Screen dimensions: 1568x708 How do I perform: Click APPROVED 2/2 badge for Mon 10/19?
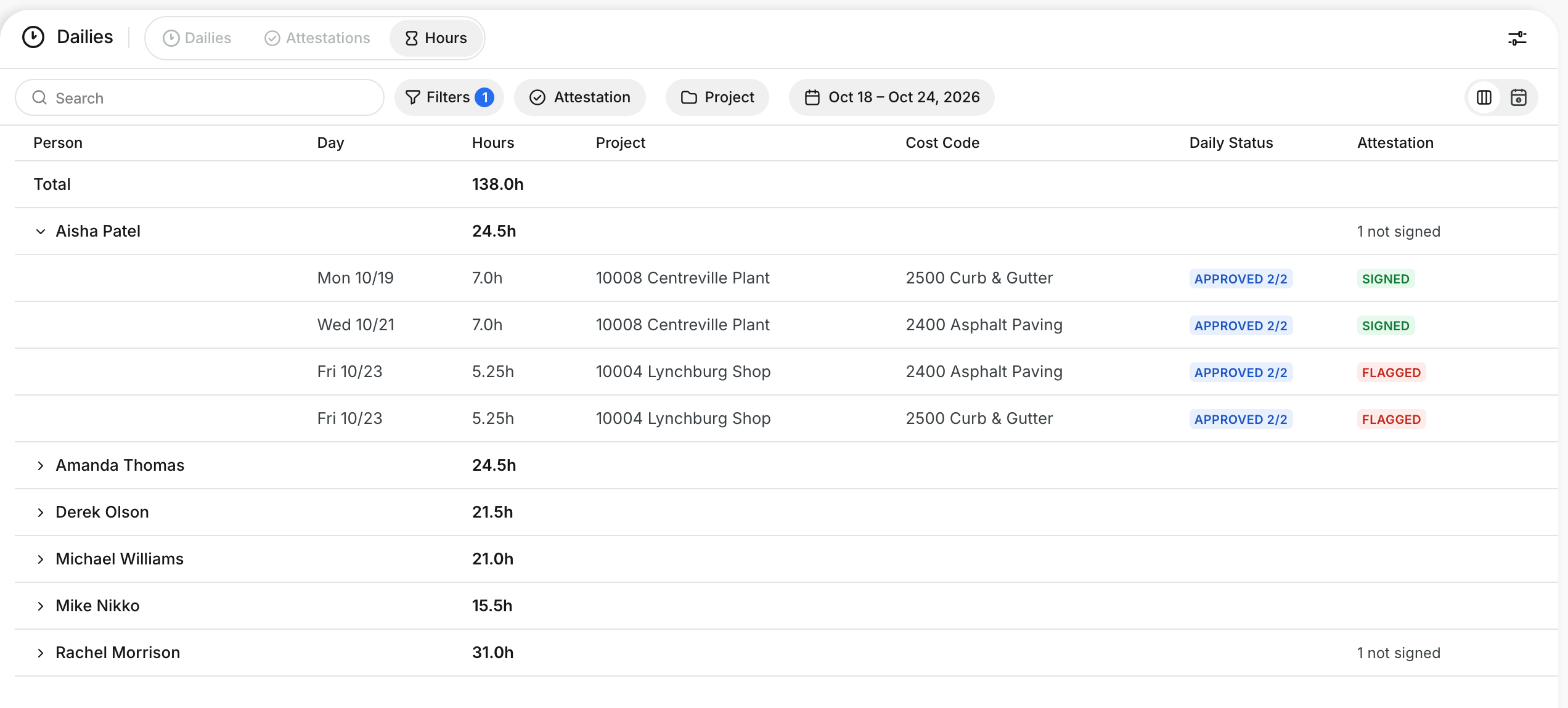(x=1241, y=279)
